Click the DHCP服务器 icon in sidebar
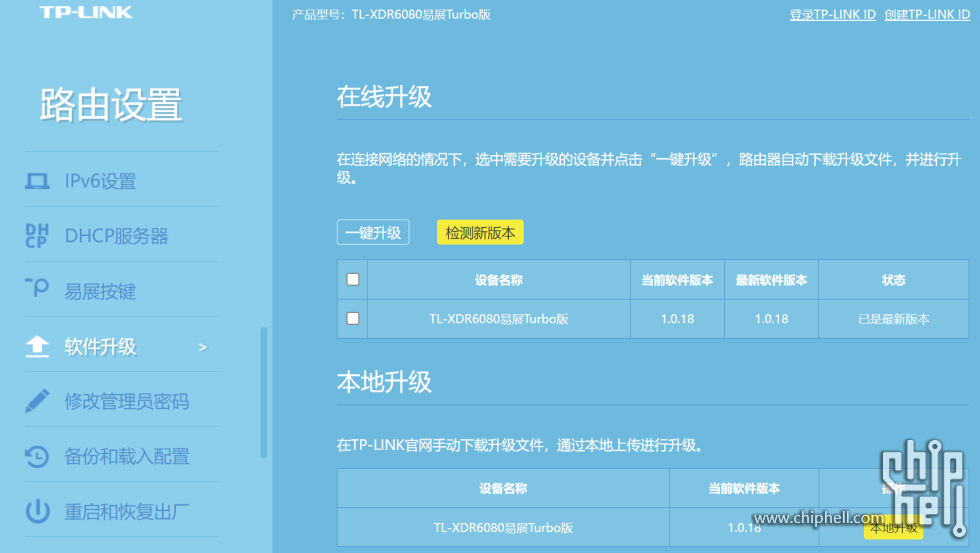Screen dimensions: 980x553 (37, 237)
